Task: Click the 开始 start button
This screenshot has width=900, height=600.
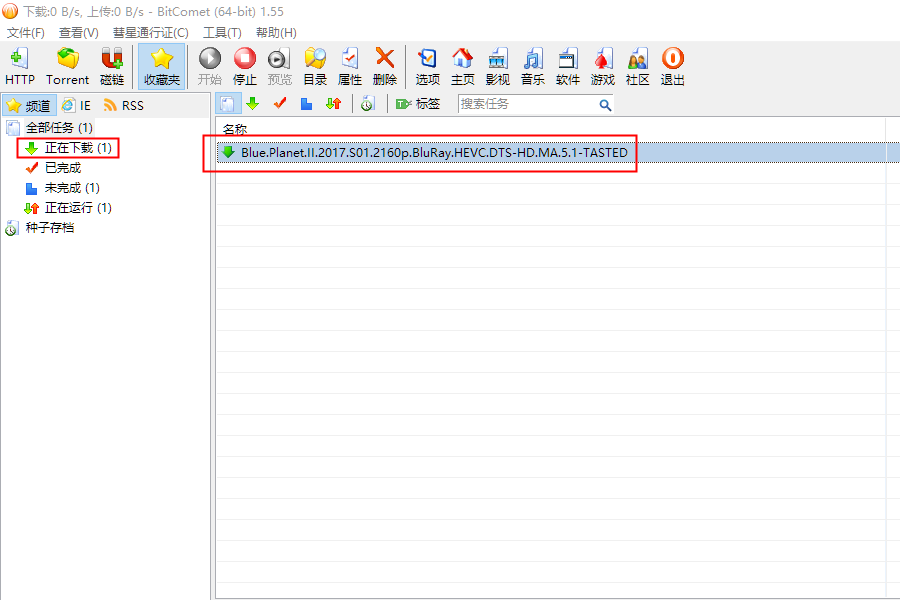Action: [x=210, y=66]
